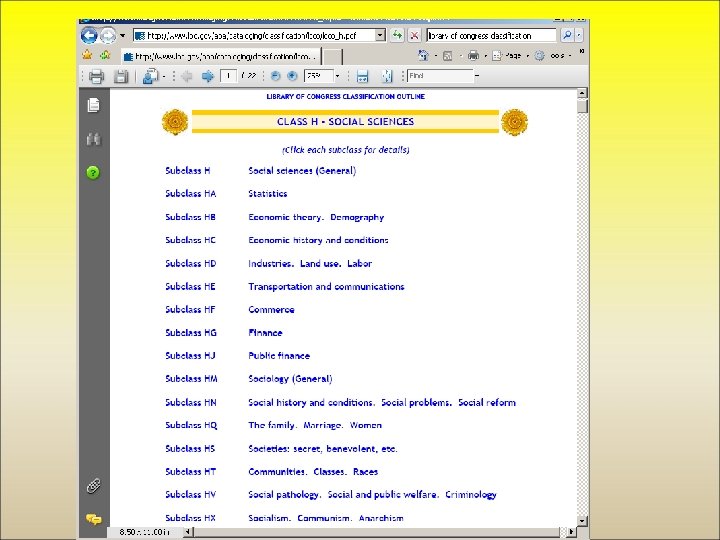Open the zoom level dropdown arrow
This screenshot has width=720, height=540.
click(x=338, y=76)
